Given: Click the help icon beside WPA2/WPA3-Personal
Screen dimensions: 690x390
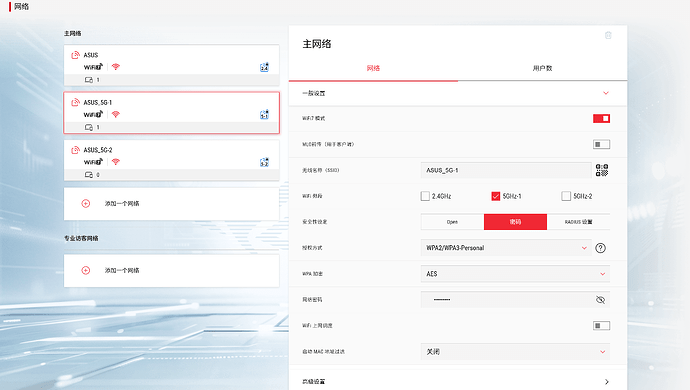Looking at the screenshot, I should pos(600,248).
